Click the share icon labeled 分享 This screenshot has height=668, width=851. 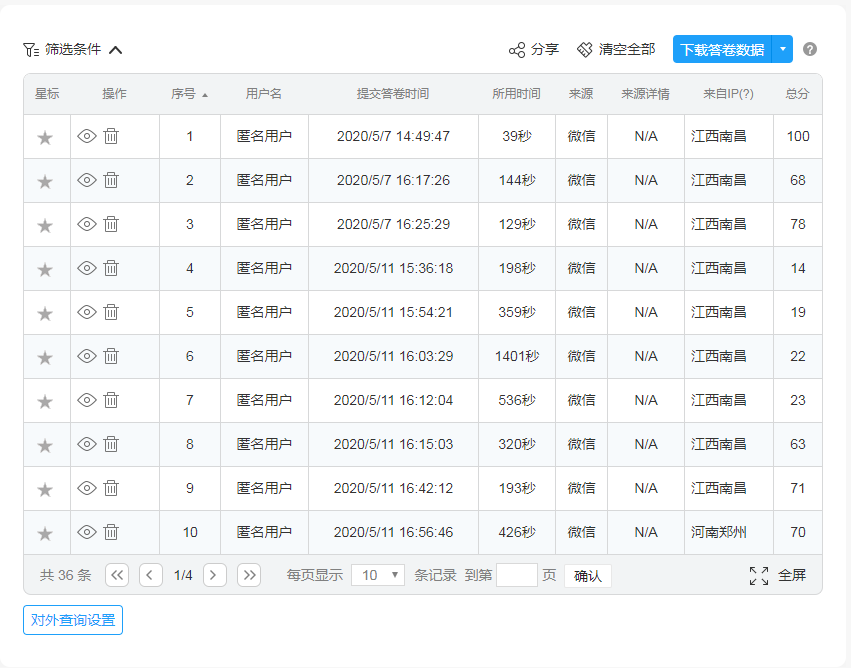(517, 50)
